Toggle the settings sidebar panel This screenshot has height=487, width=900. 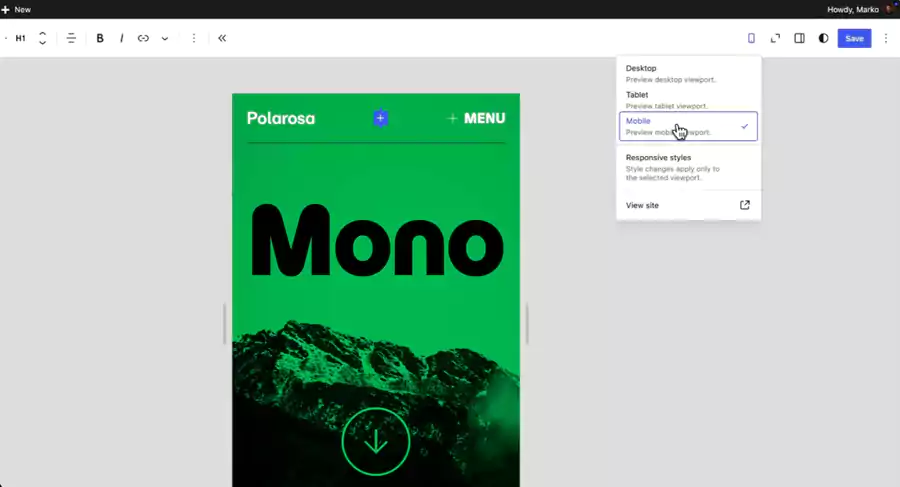pyautogui.click(x=799, y=38)
